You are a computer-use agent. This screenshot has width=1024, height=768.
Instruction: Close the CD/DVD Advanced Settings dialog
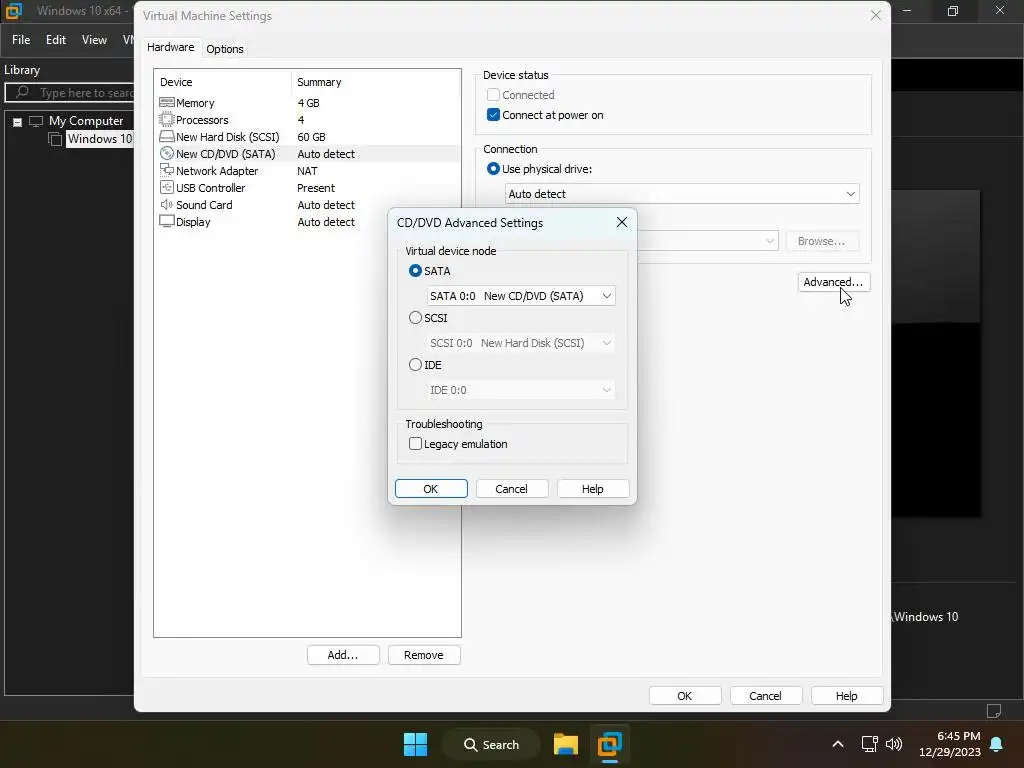(622, 222)
